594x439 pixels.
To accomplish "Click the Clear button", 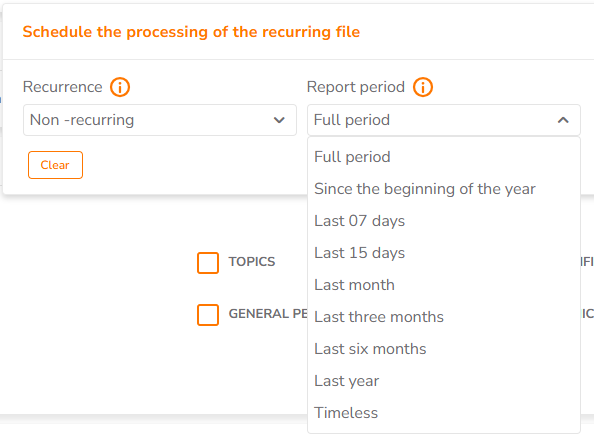I will [55, 165].
